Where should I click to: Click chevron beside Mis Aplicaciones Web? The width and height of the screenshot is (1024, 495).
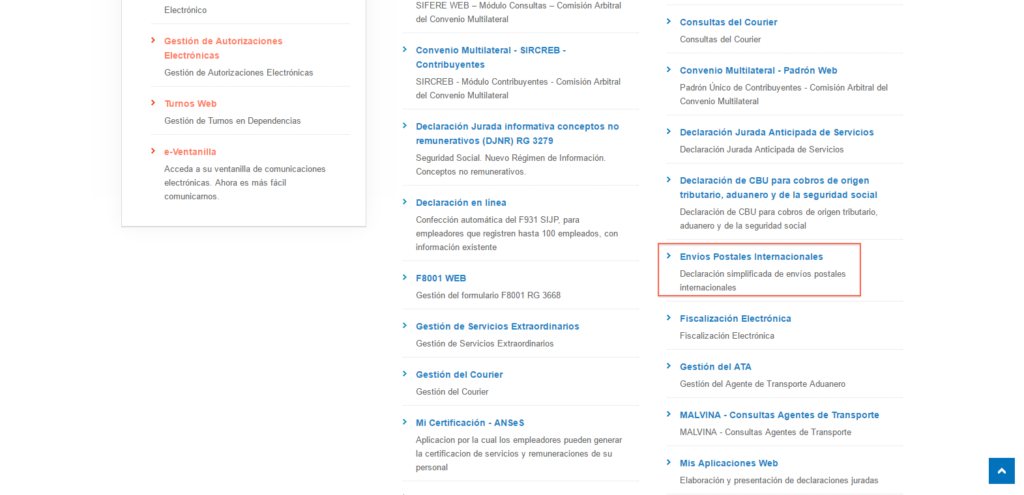(x=669, y=462)
